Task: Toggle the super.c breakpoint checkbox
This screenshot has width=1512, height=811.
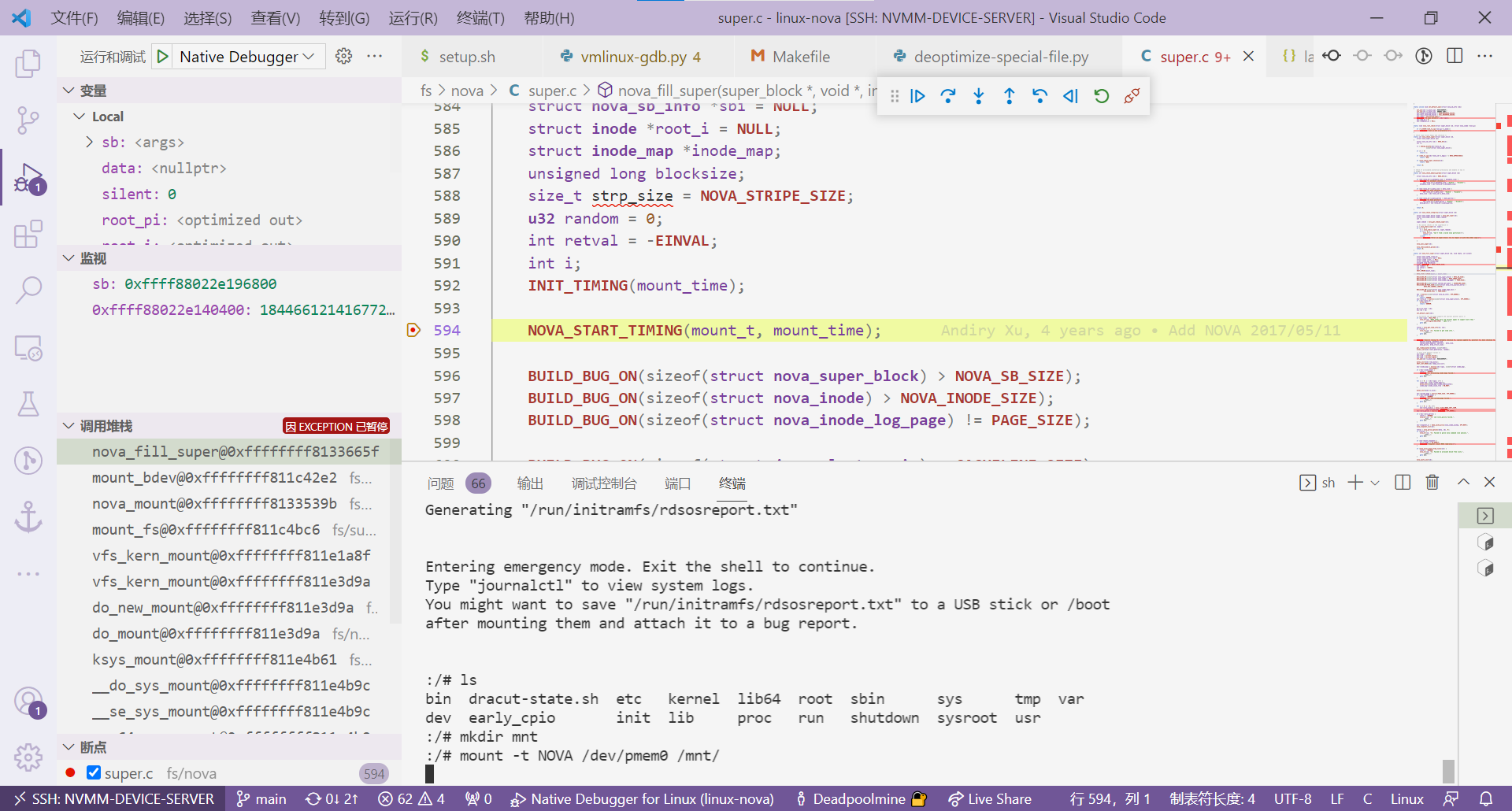Action: pyautogui.click(x=94, y=772)
